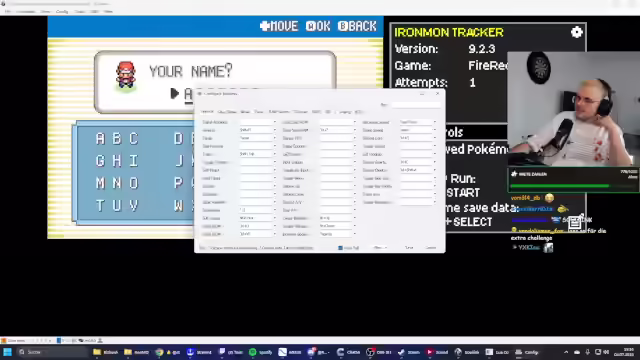Click the Frame Counter hotkey field

(x=335, y=146)
